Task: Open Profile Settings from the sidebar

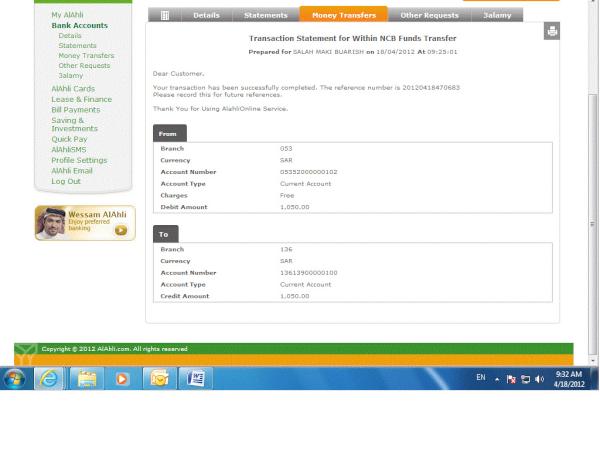Action: 79,160
